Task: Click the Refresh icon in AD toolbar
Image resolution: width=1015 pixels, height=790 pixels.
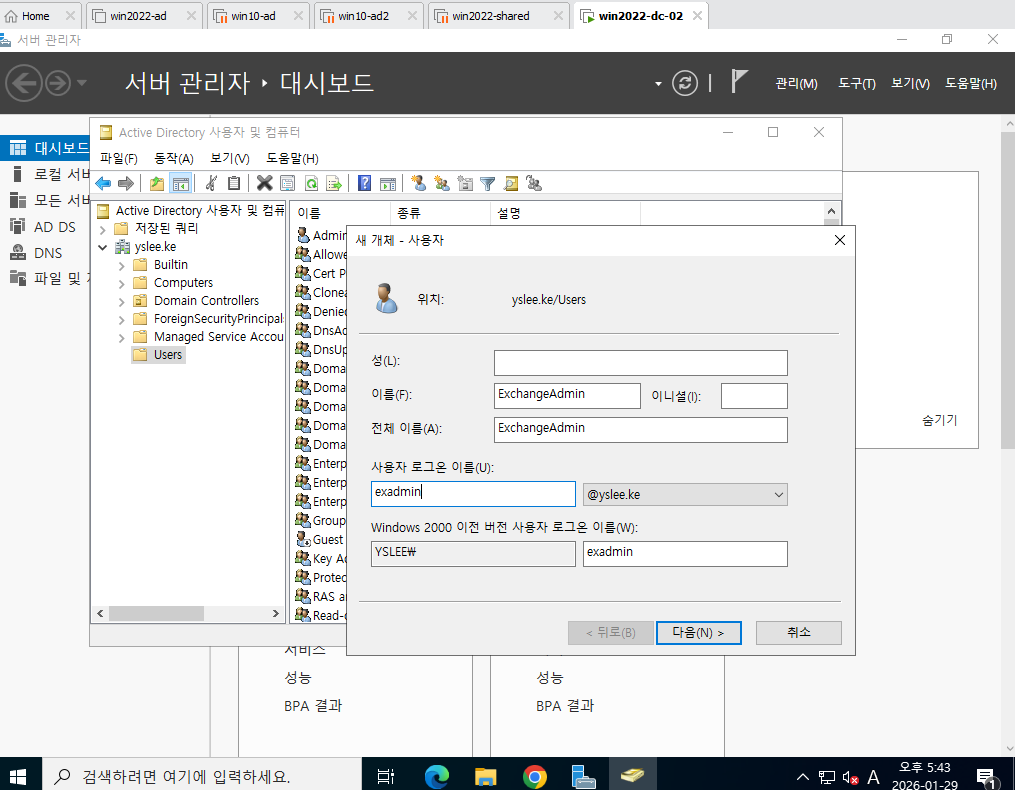Action: [311, 183]
